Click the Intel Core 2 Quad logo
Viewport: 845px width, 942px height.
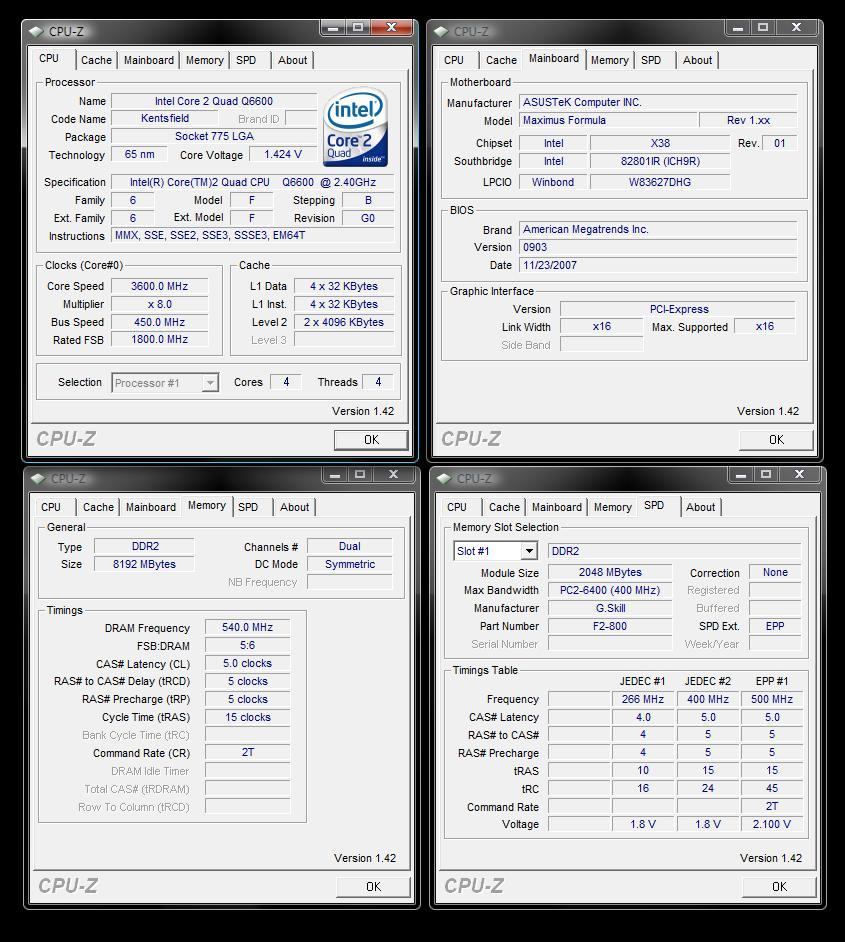pos(356,127)
